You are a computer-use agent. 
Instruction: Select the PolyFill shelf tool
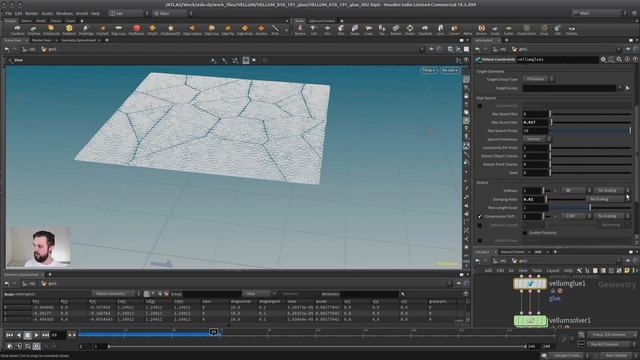click(152, 29)
